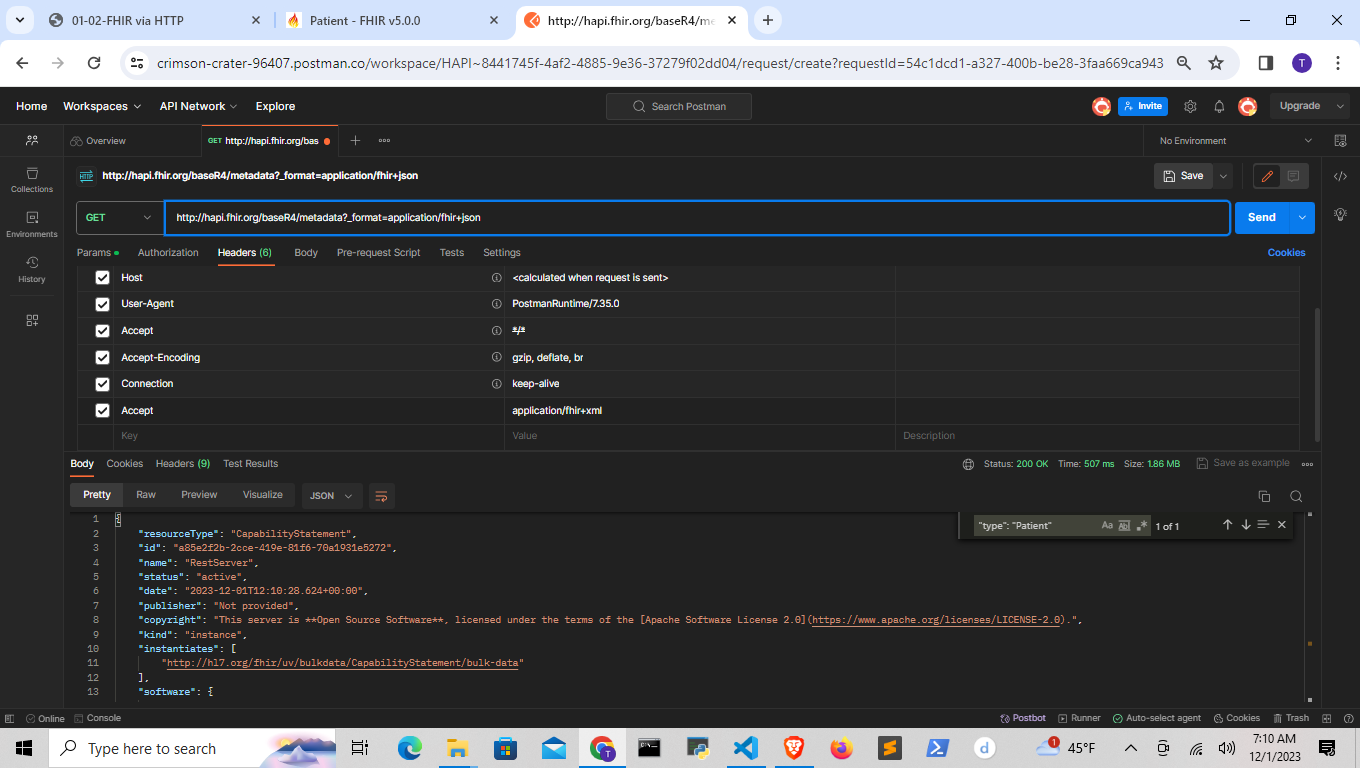
Task: Switch to the comments mode icon
Action: 1294,176
